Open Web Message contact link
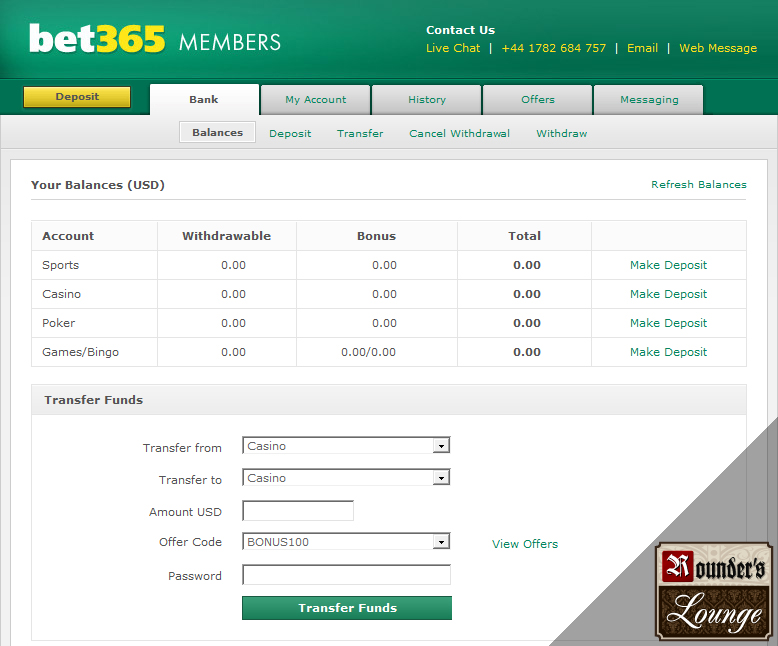778x646 pixels. [x=718, y=48]
